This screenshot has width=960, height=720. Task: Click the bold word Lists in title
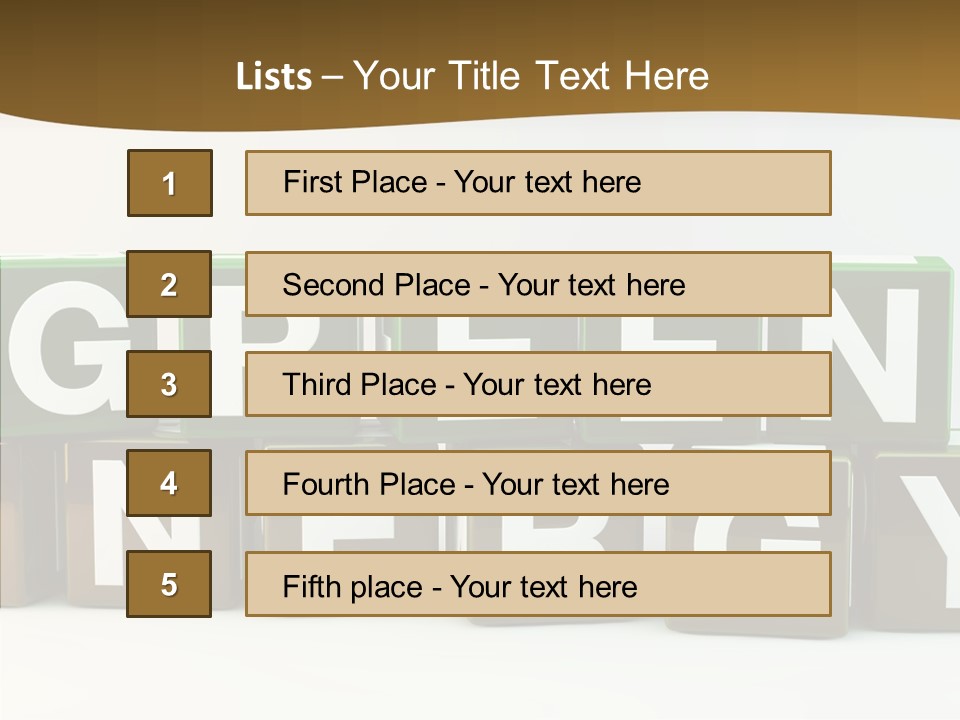tap(274, 76)
